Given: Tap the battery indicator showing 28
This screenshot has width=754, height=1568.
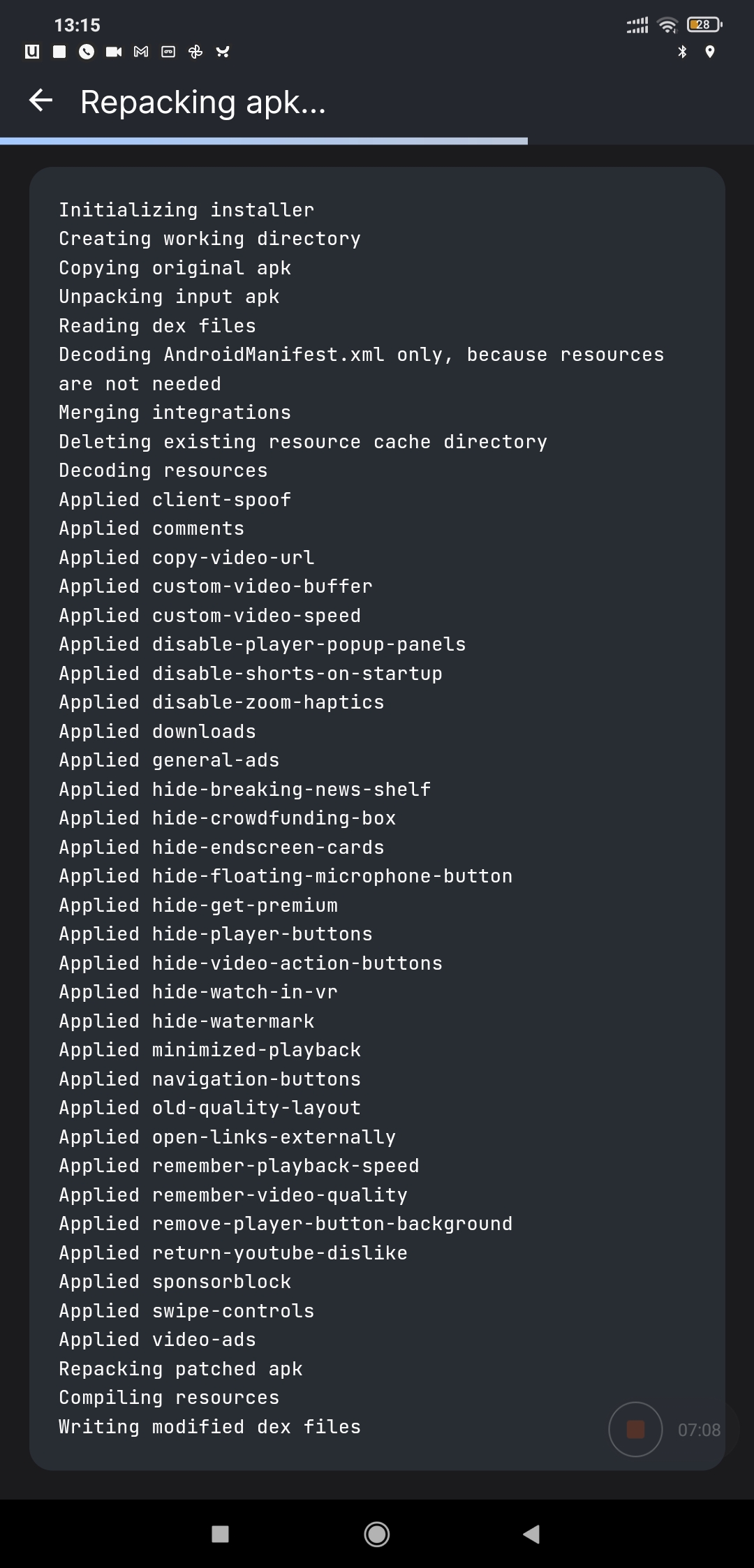Looking at the screenshot, I should click(x=703, y=23).
